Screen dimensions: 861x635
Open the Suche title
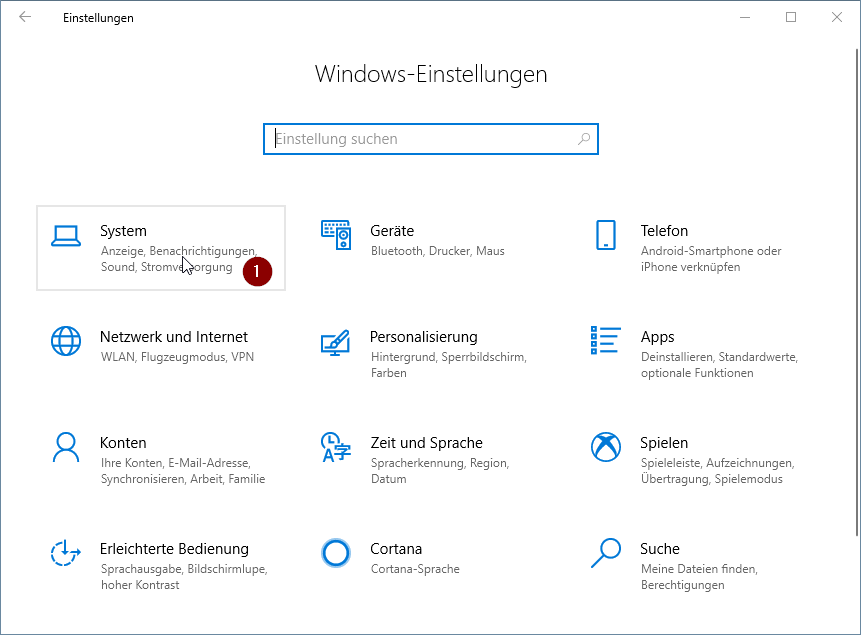pyautogui.click(x=659, y=549)
